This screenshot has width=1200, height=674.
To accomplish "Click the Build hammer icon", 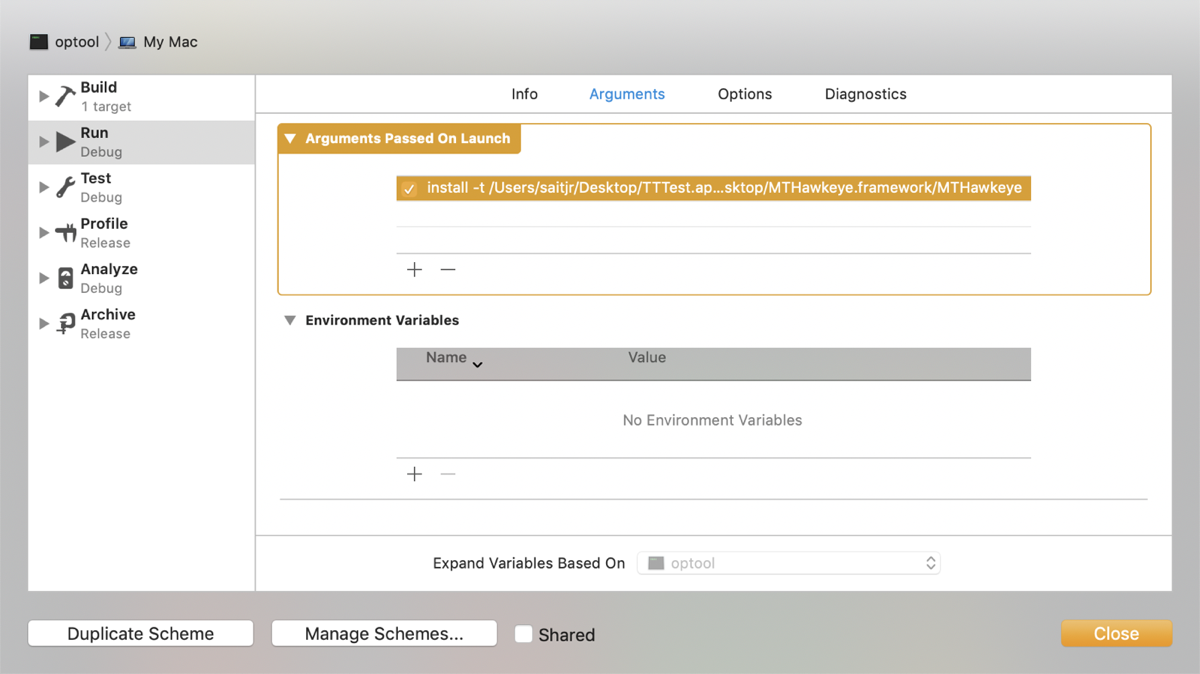I will [65, 96].
